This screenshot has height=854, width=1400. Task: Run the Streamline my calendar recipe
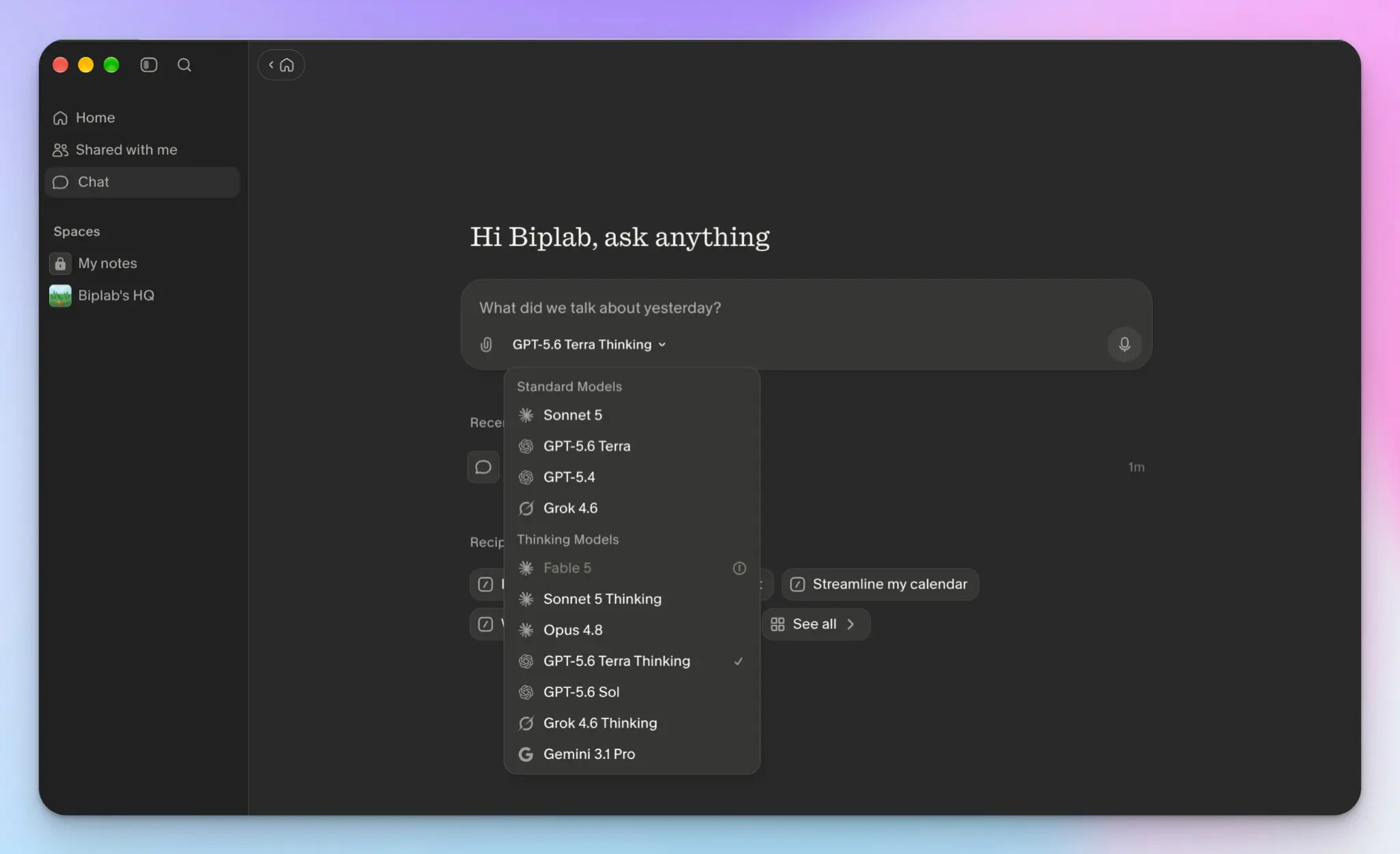(880, 585)
